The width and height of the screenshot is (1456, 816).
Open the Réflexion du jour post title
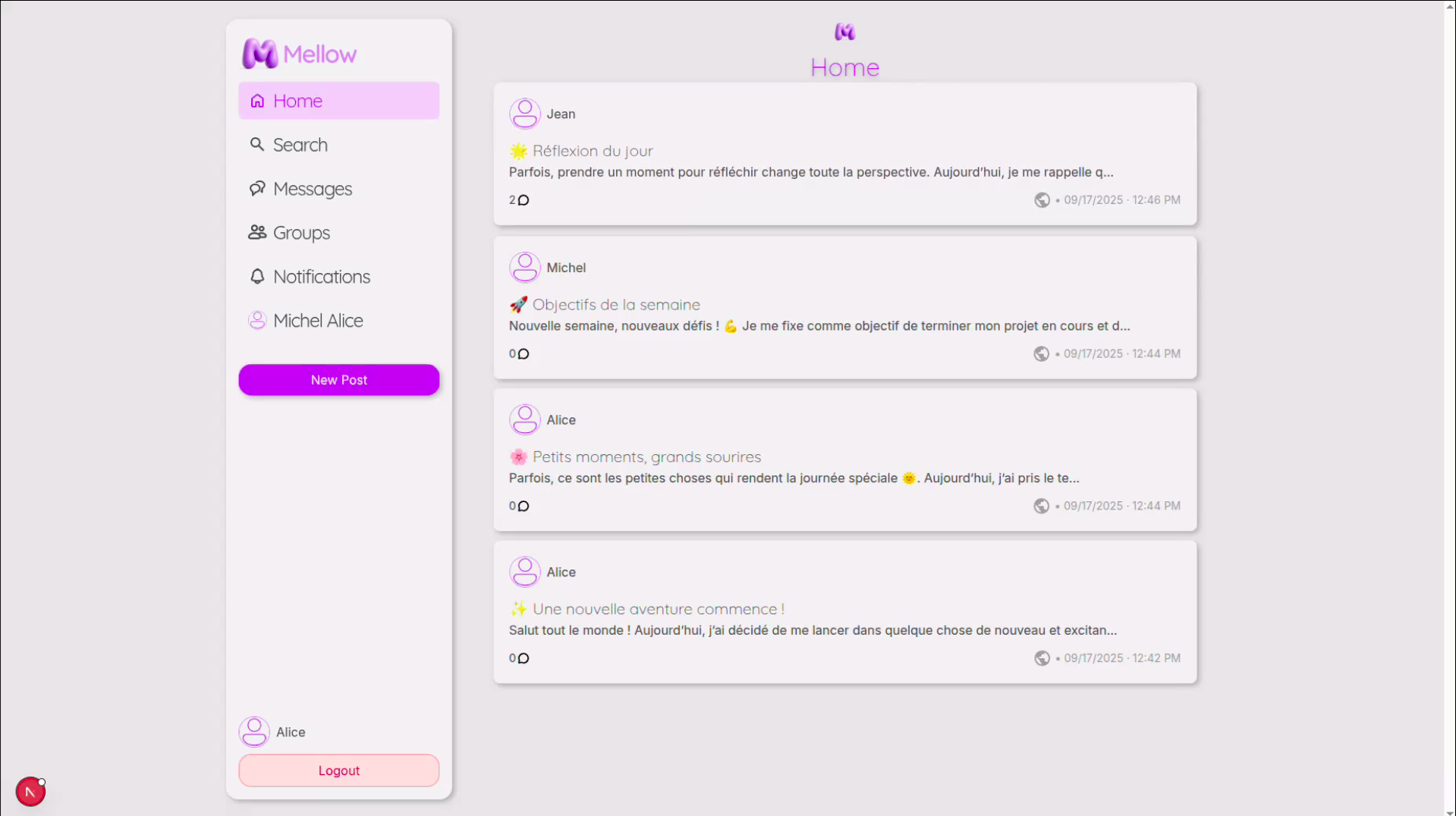pos(592,151)
